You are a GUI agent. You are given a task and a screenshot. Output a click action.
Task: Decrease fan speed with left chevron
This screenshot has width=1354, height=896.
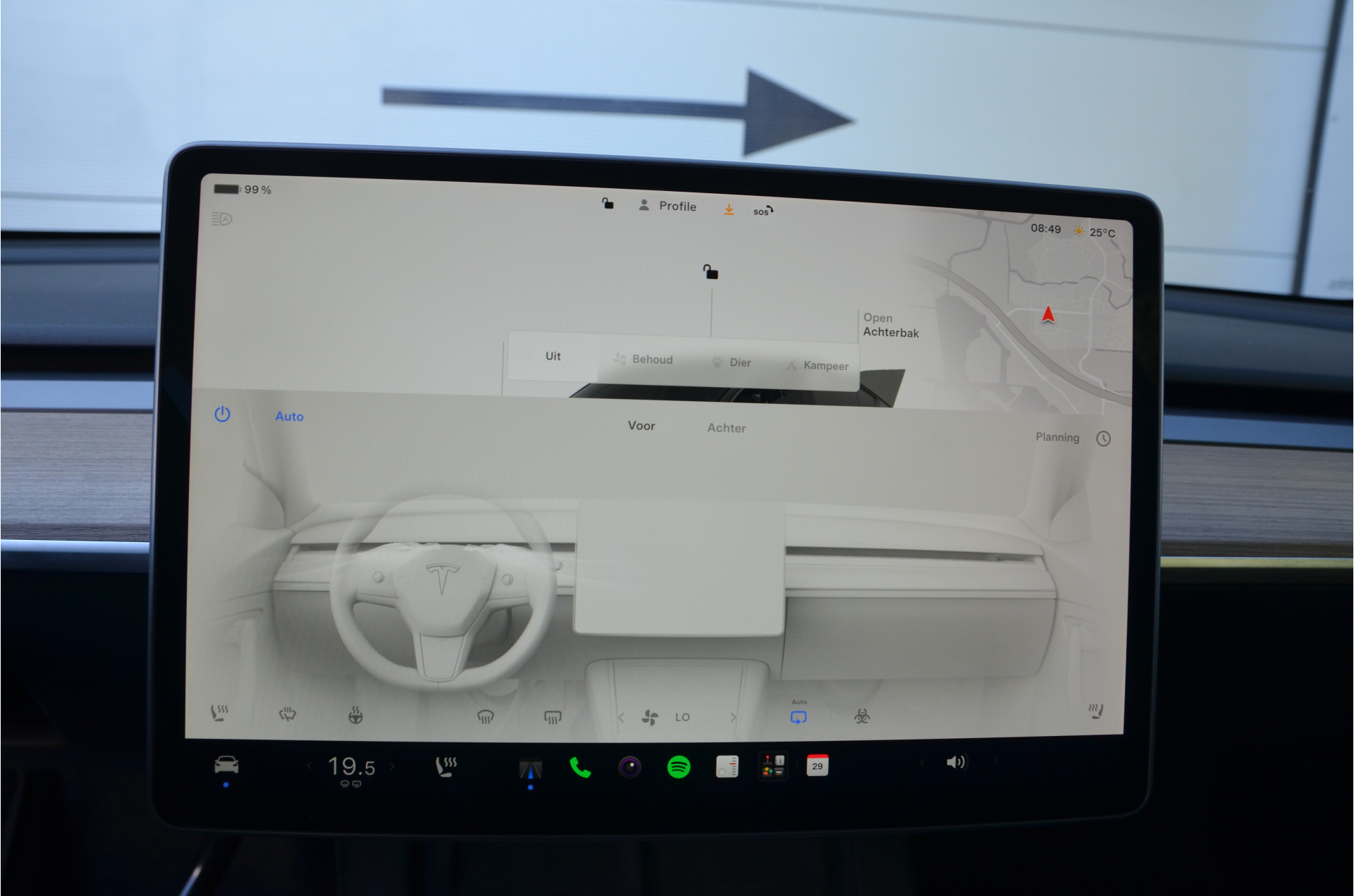pyautogui.click(x=621, y=718)
